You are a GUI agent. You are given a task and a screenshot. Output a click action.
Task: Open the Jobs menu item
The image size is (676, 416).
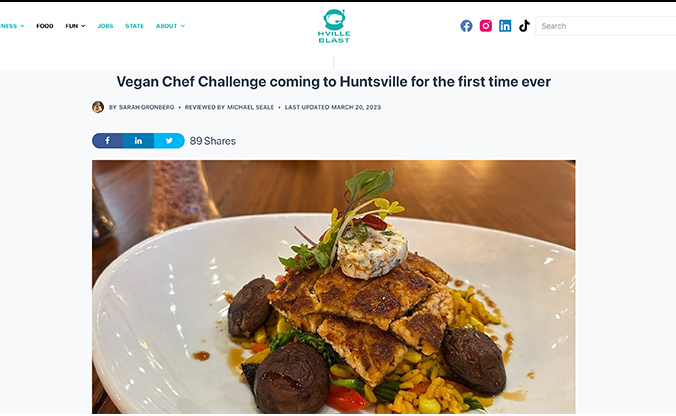(105, 26)
